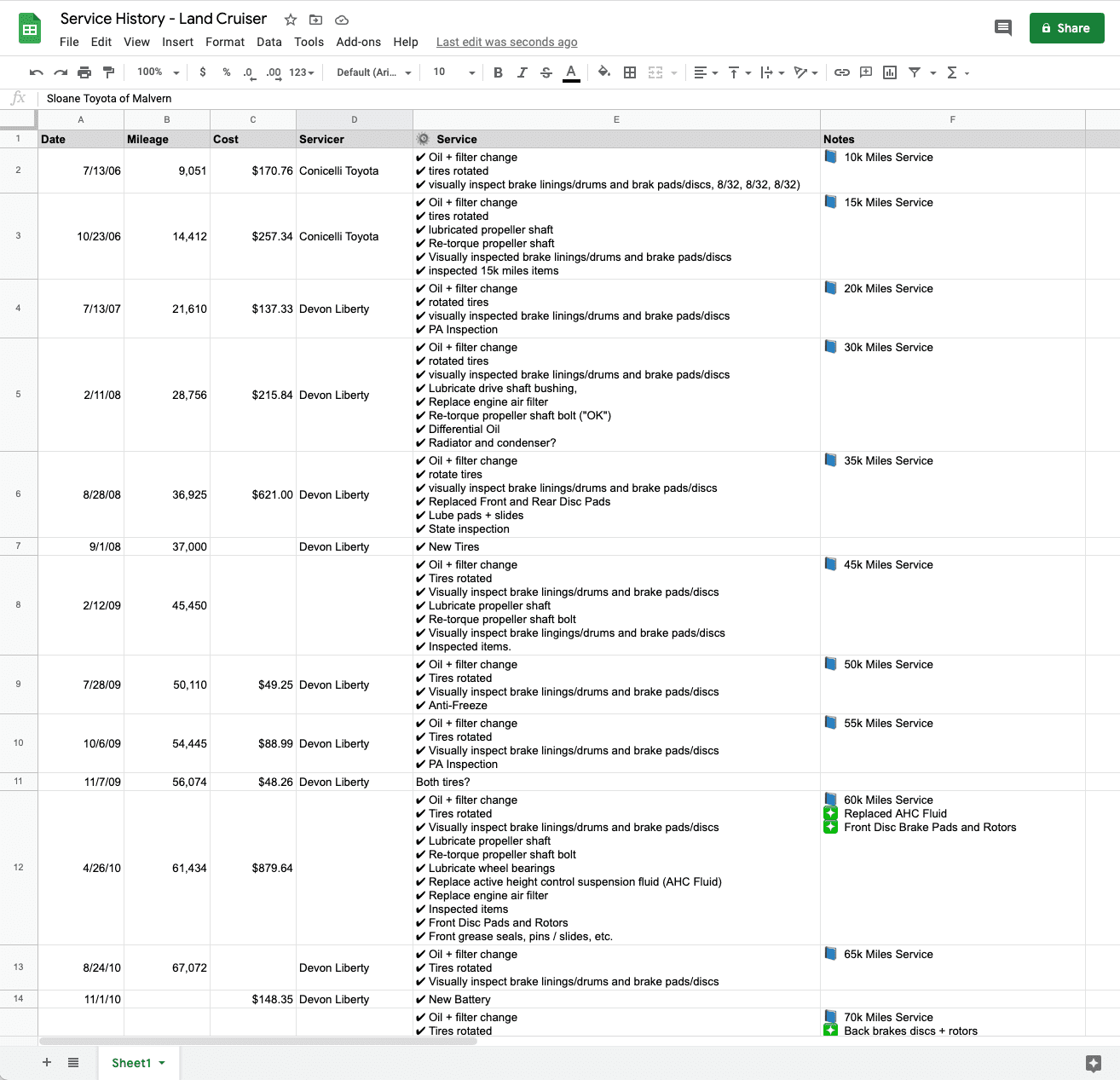Open the Default font dropdown
Image resolution: width=1120 pixels, height=1080 pixels.
click(374, 72)
